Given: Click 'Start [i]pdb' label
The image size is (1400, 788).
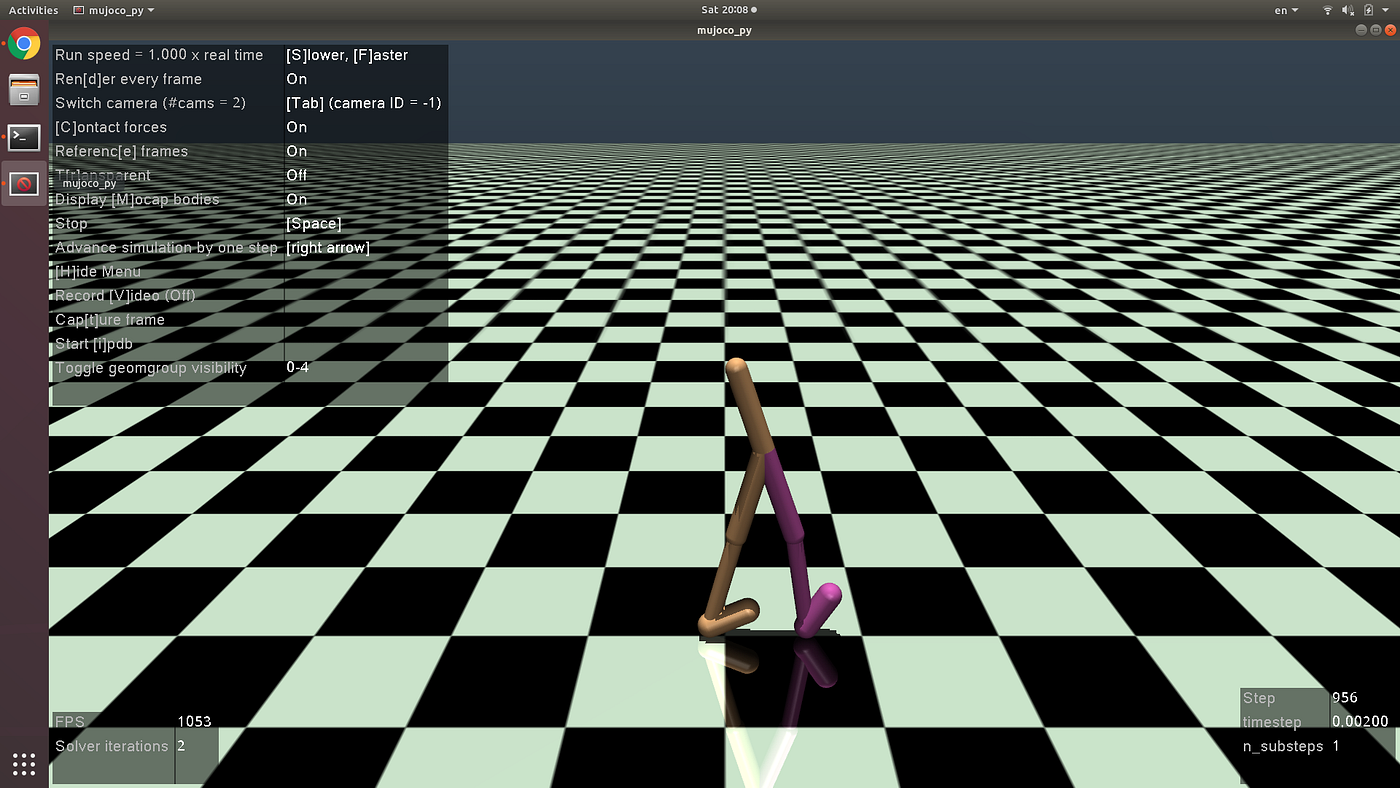Looking at the screenshot, I should click(94, 343).
